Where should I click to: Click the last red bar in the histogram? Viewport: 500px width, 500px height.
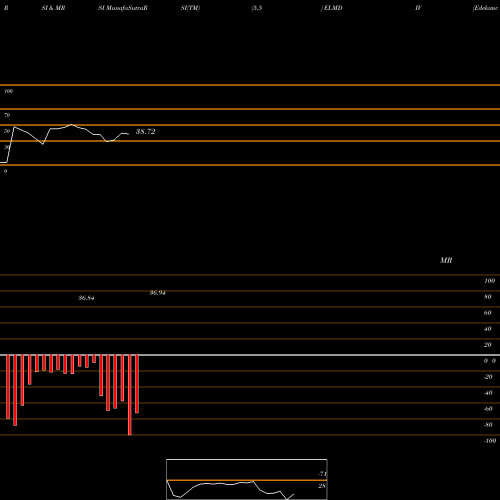[137, 384]
